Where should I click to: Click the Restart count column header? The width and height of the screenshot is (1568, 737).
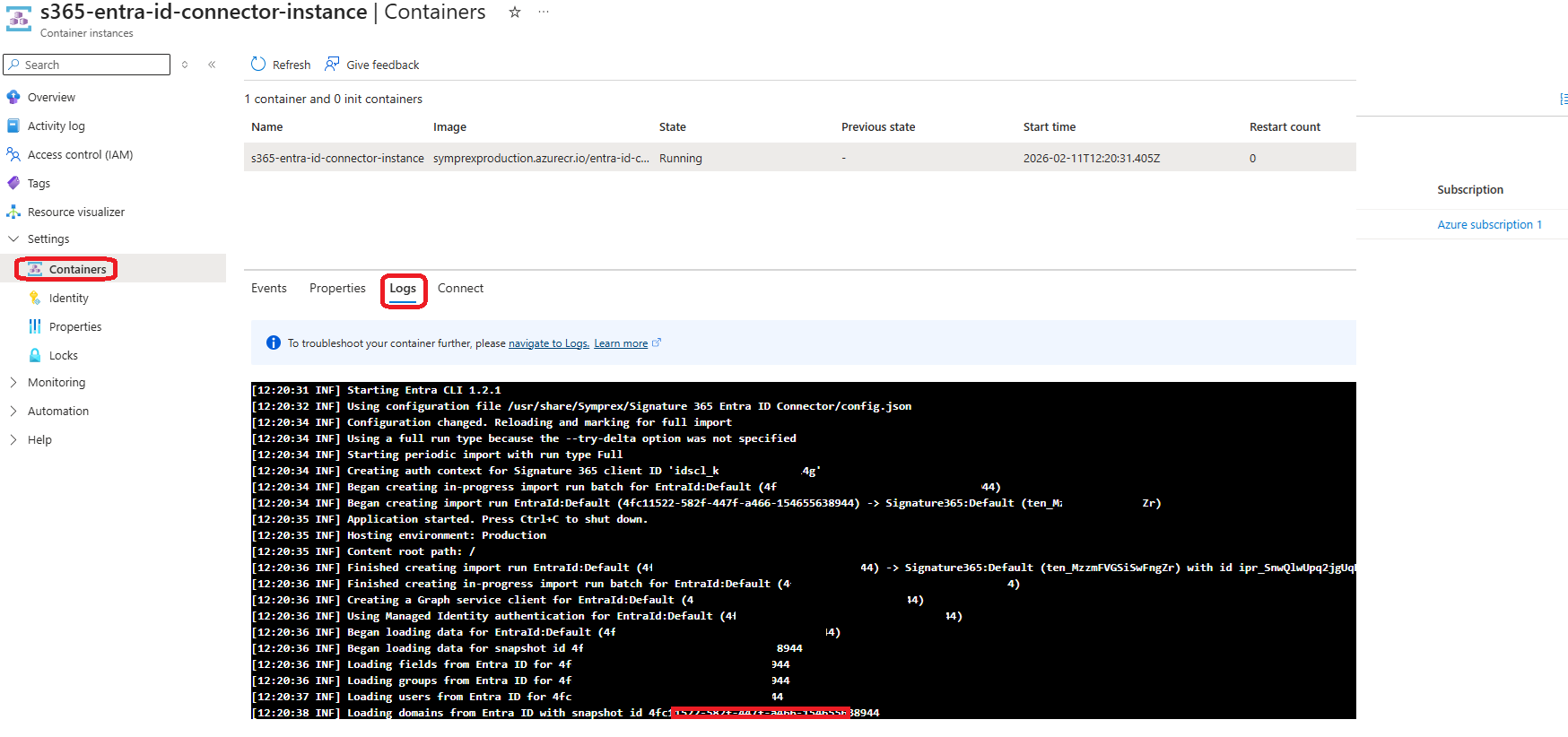(x=1285, y=126)
